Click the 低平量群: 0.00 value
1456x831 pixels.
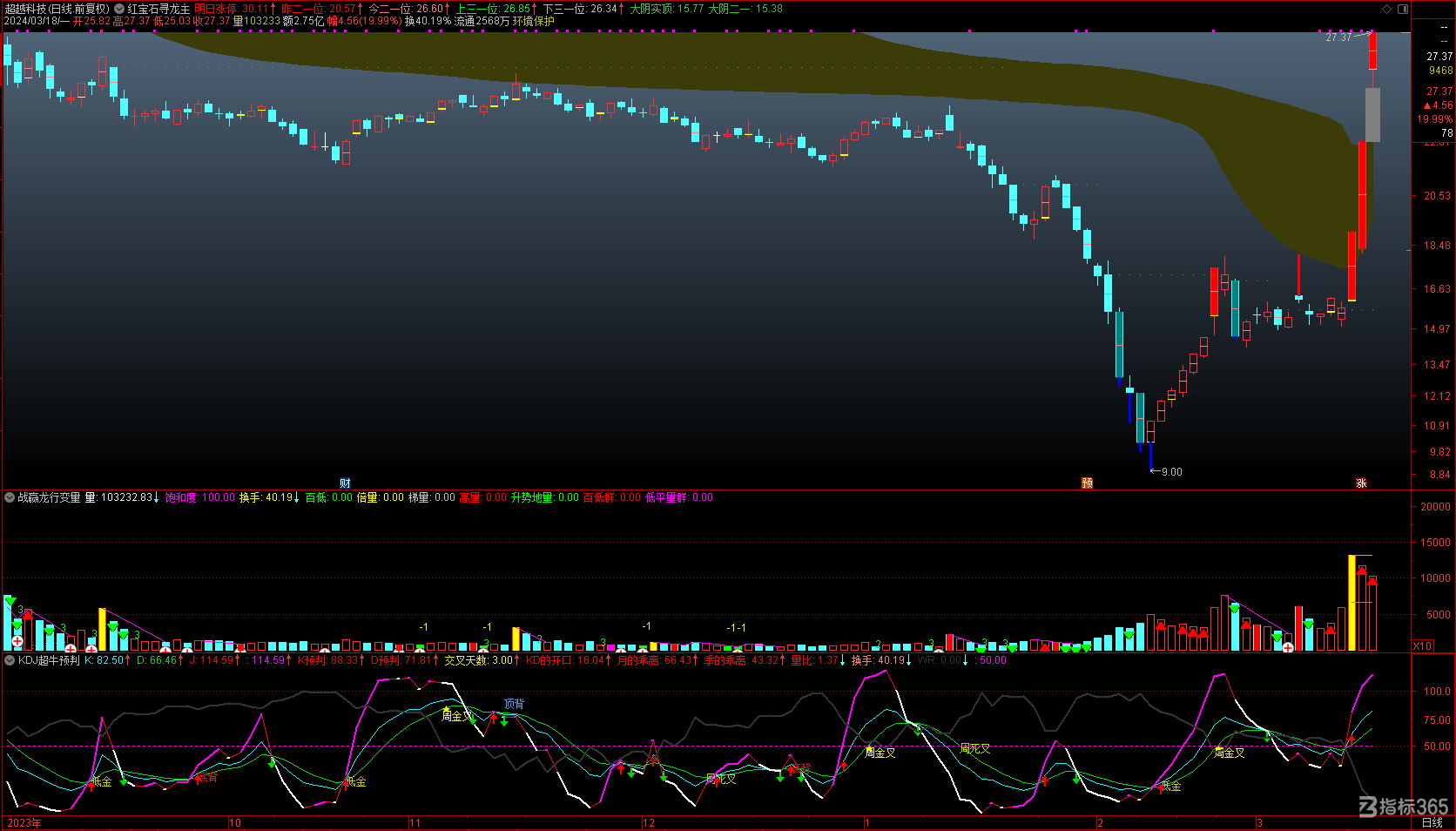[679, 497]
